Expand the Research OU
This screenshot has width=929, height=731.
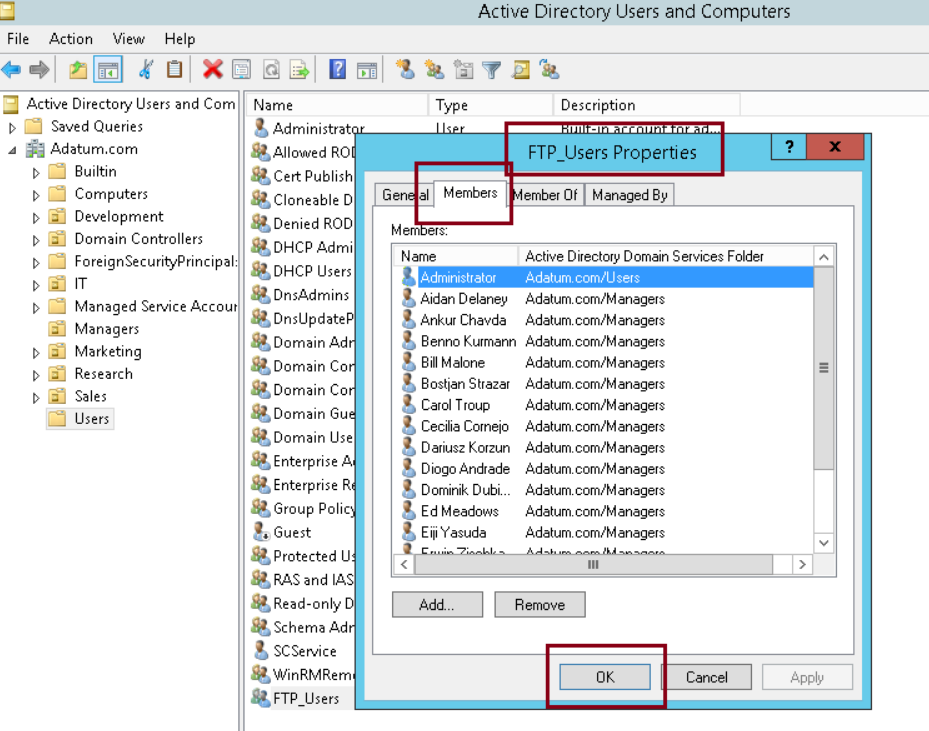(x=36, y=375)
